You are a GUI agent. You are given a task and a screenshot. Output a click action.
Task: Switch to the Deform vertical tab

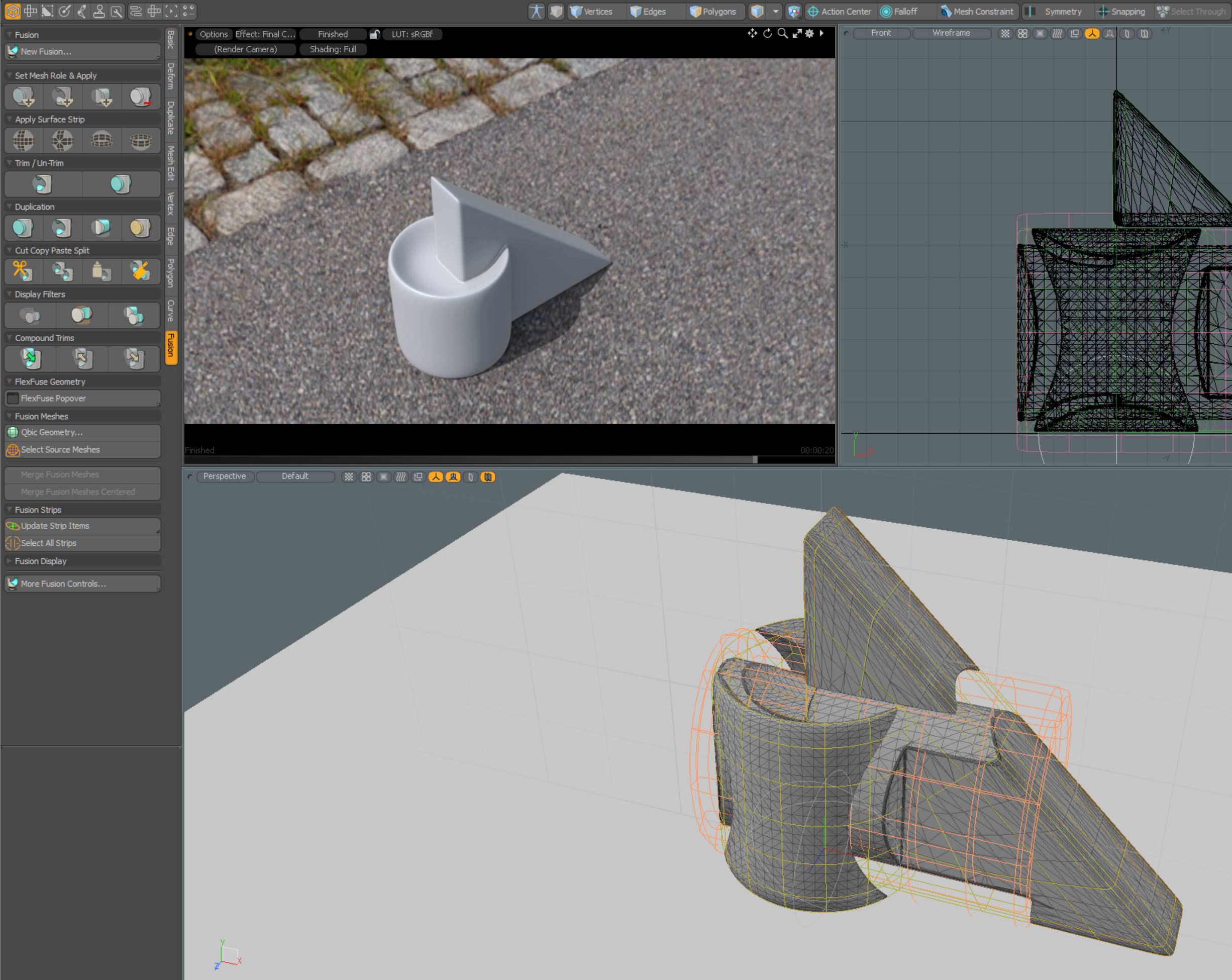[x=171, y=76]
